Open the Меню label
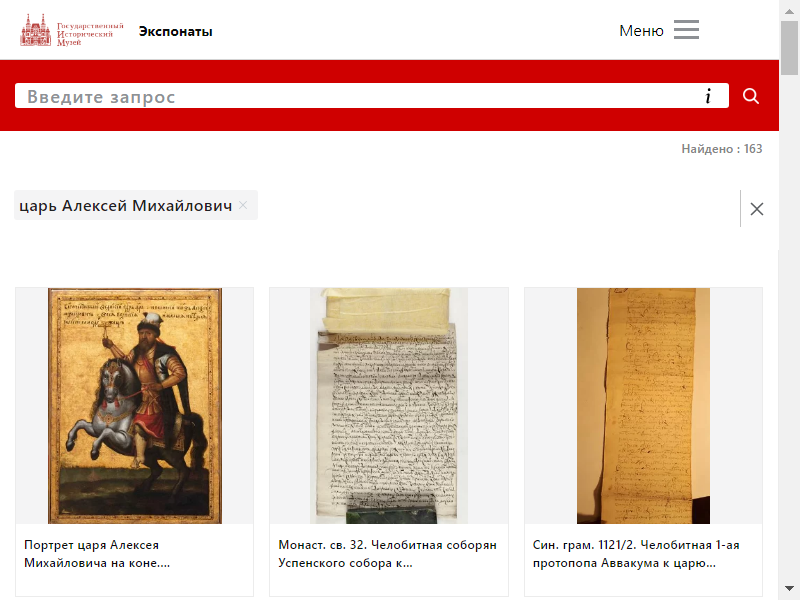This screenshot has width=800, height=600. click(x=641, y=31)
